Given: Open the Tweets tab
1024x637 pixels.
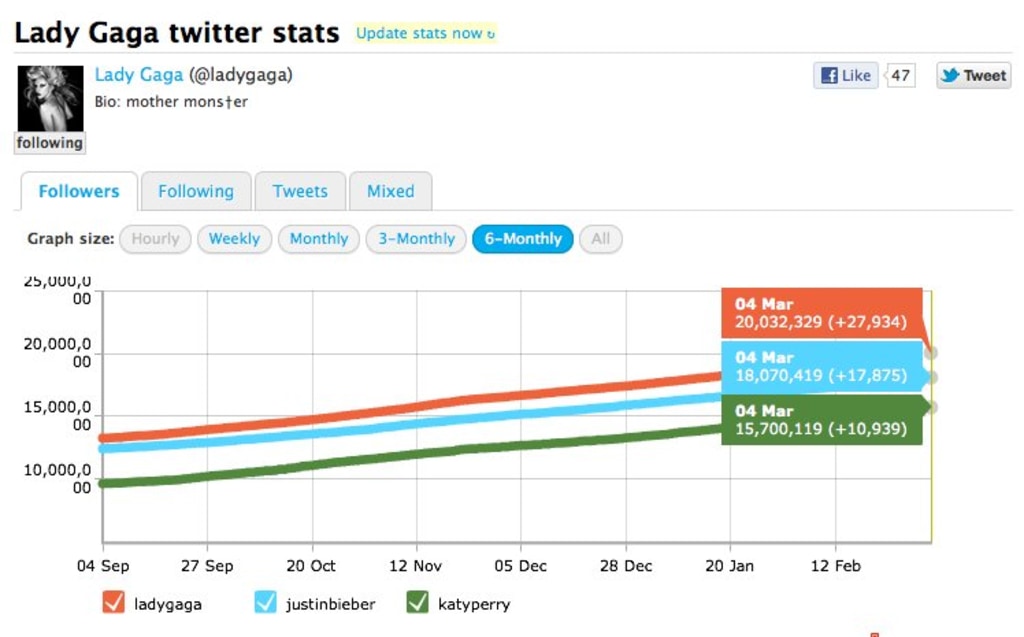Looking at the screenshot, I should click(x=300, y=191).
